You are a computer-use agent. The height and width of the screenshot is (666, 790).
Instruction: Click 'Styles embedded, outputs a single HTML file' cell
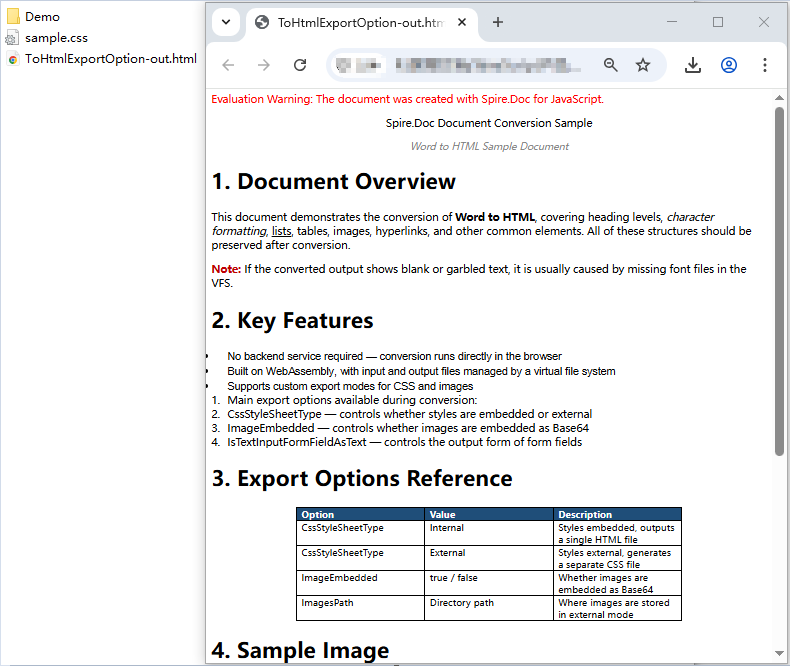[x=616, y=534]
